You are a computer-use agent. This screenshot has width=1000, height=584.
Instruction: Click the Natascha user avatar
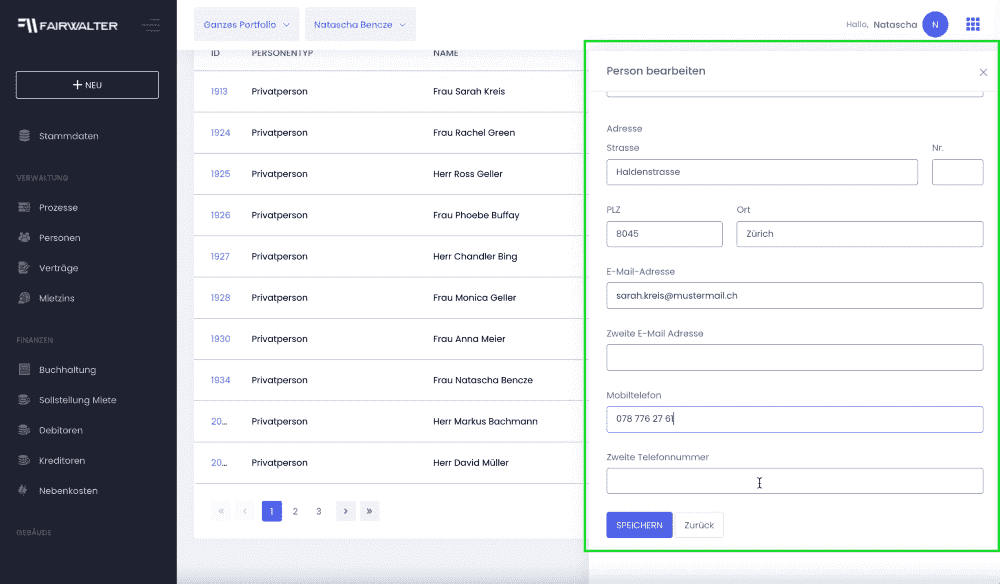[x=935, y=24]
